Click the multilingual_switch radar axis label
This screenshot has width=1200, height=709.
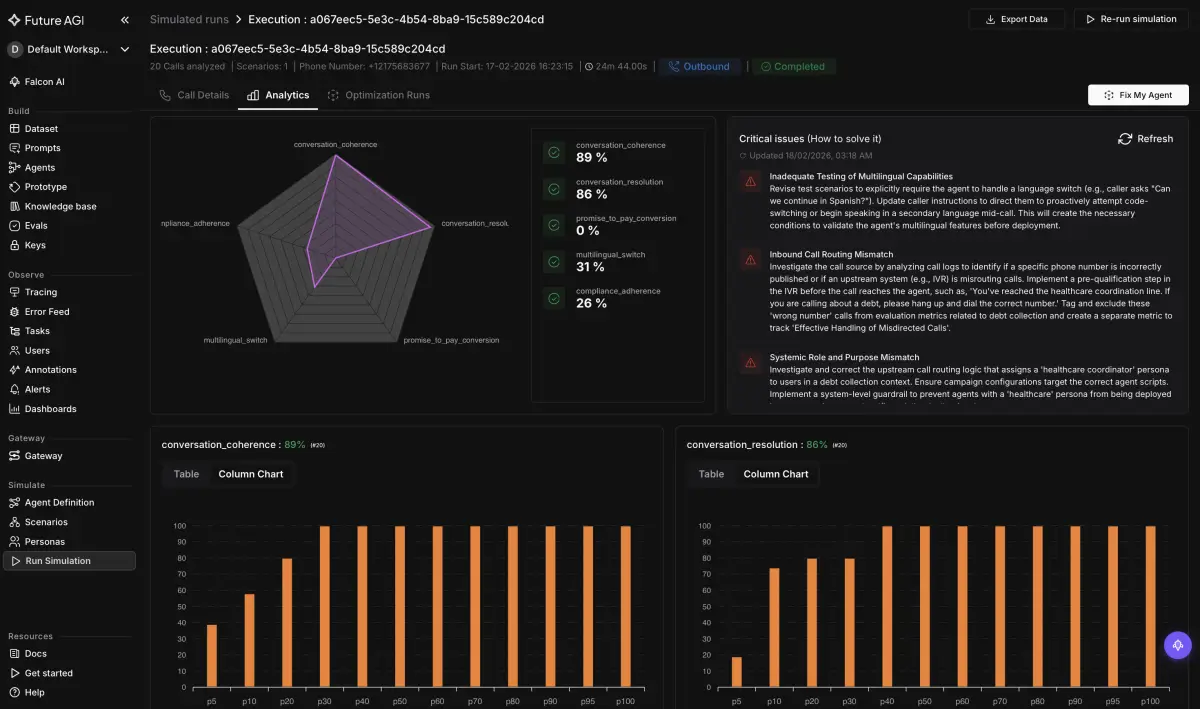point(236,341)
